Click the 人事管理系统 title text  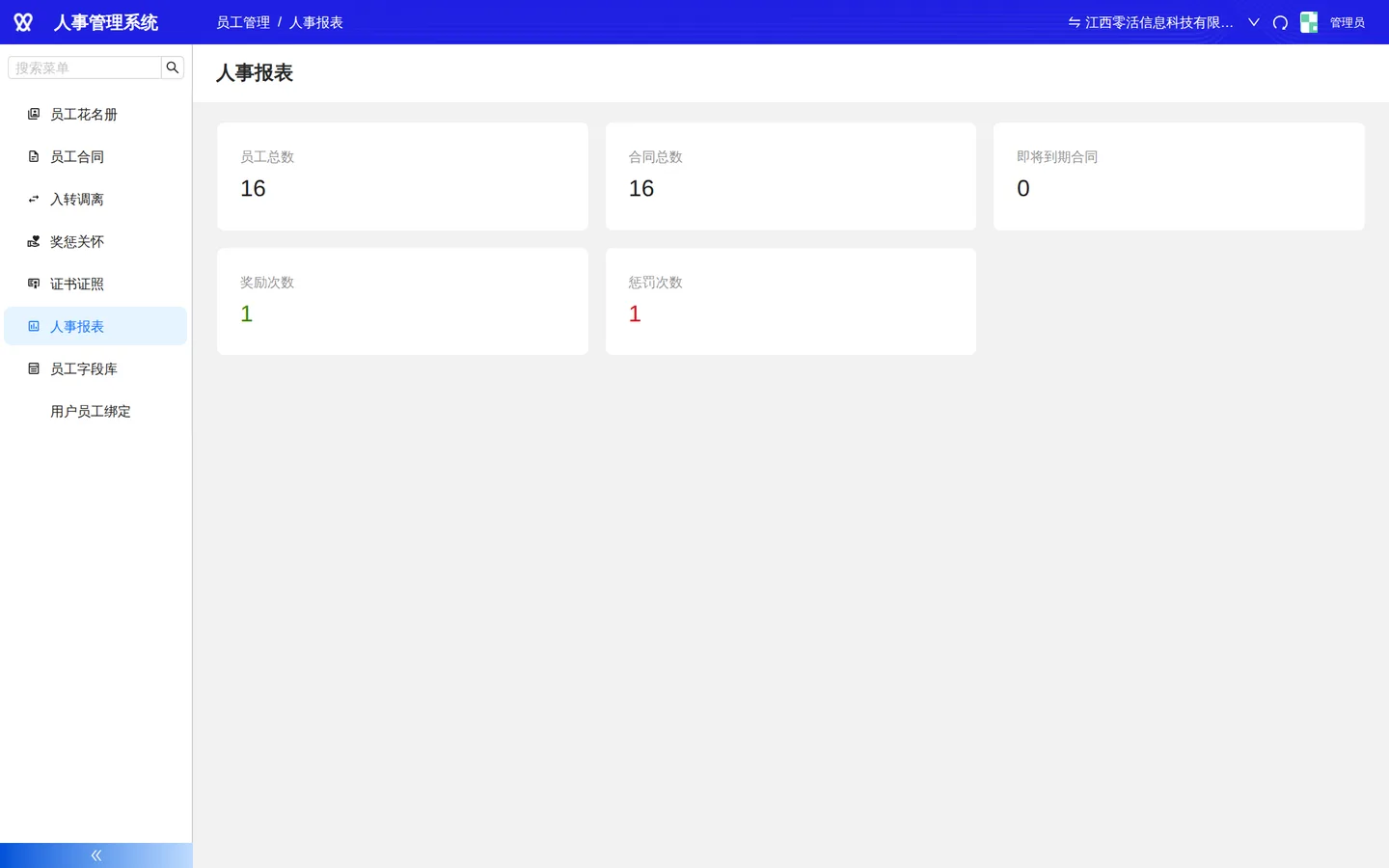point(106,22)
